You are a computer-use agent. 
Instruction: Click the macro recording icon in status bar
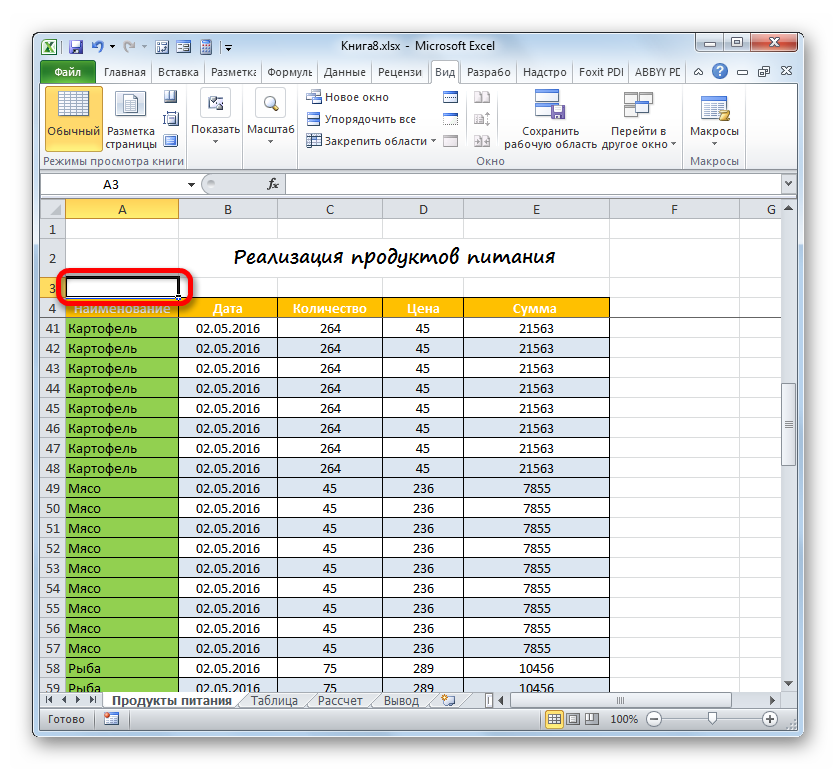tap(112, 719)
